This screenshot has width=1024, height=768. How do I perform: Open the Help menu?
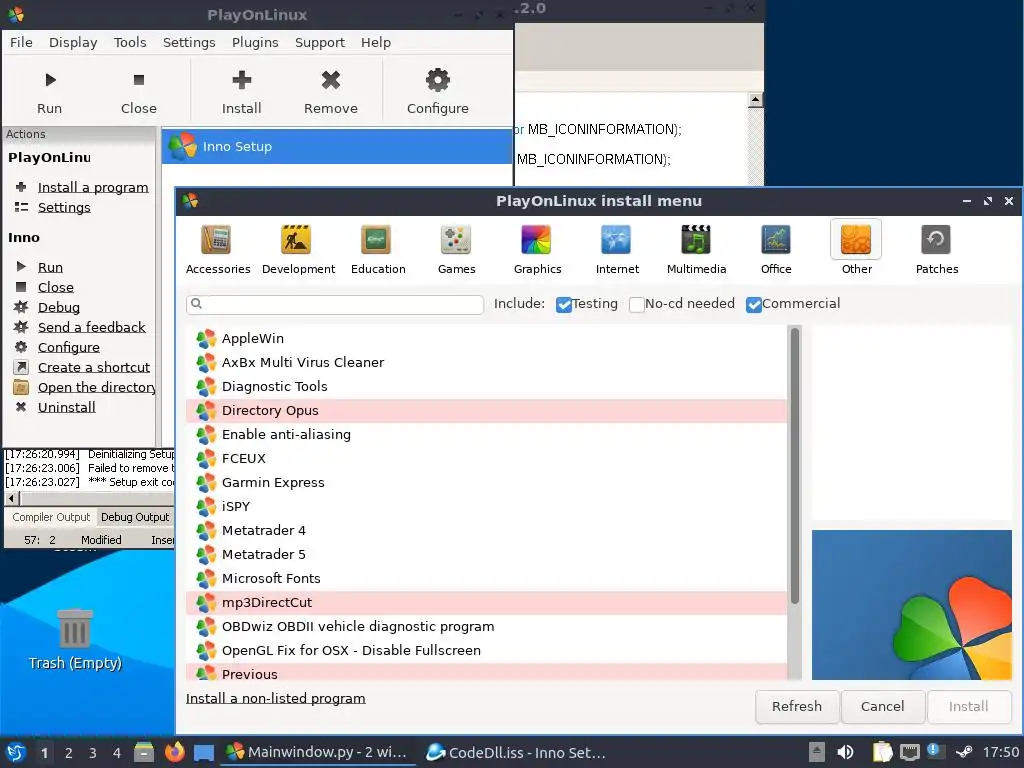pyautogui.click(x=376, y=42)
